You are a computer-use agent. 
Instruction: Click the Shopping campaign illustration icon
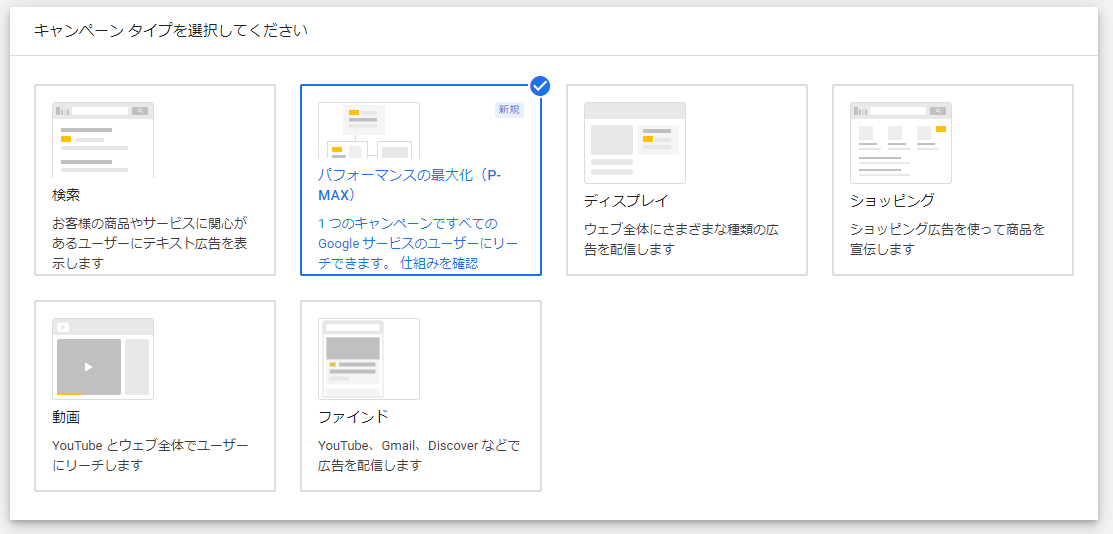(901, 142)
